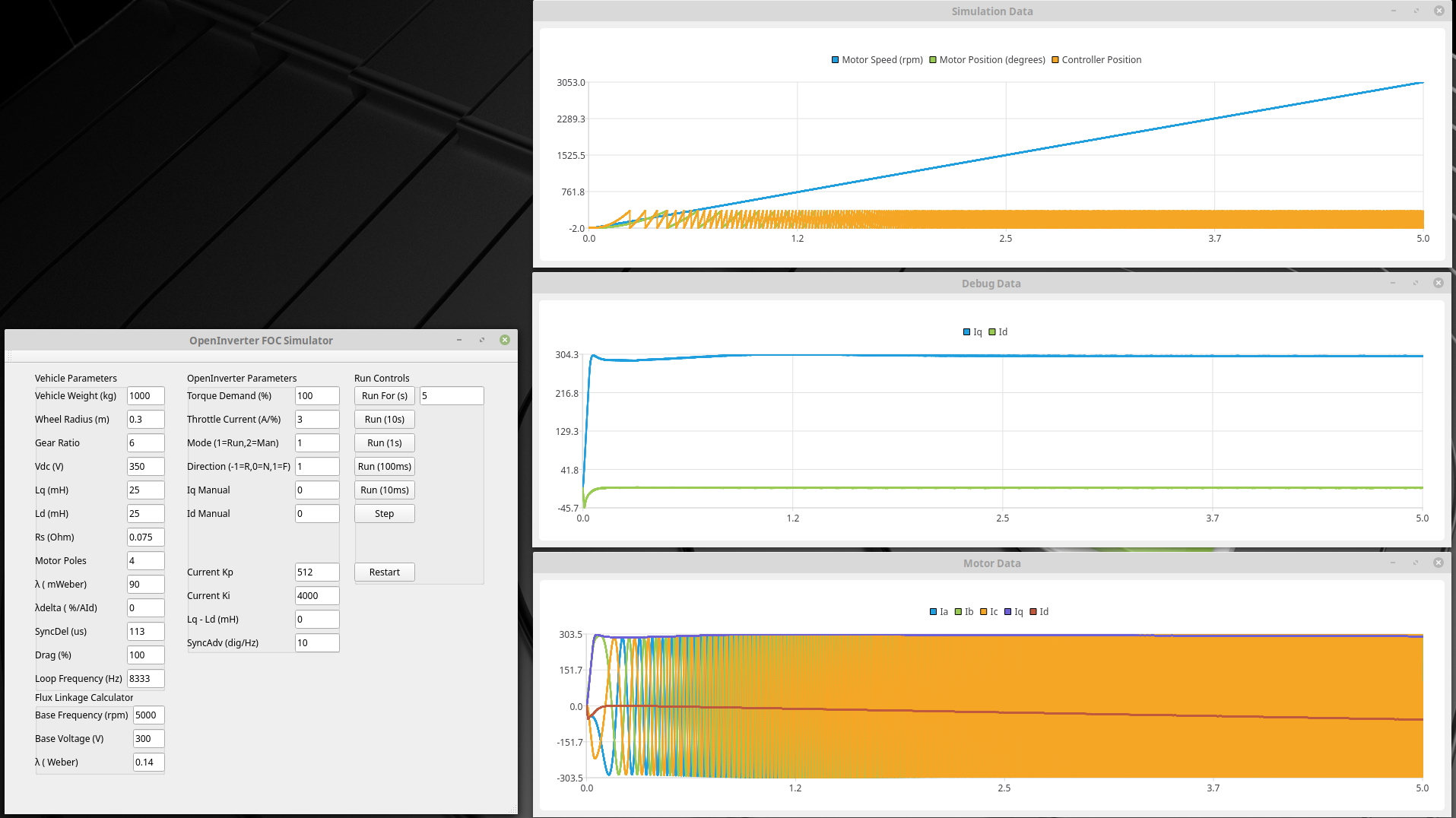Focus the Current Kp input box
This screenshot has width=1456, height=818.
click(x=316, y=572)
